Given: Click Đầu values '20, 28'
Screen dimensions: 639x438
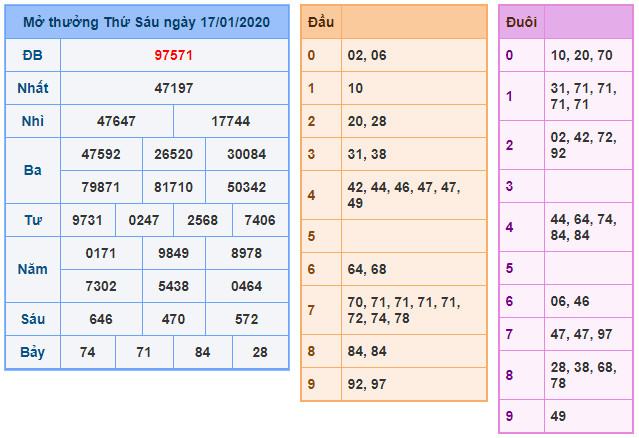Looking at the screenshot, I should tap(367, 121).
